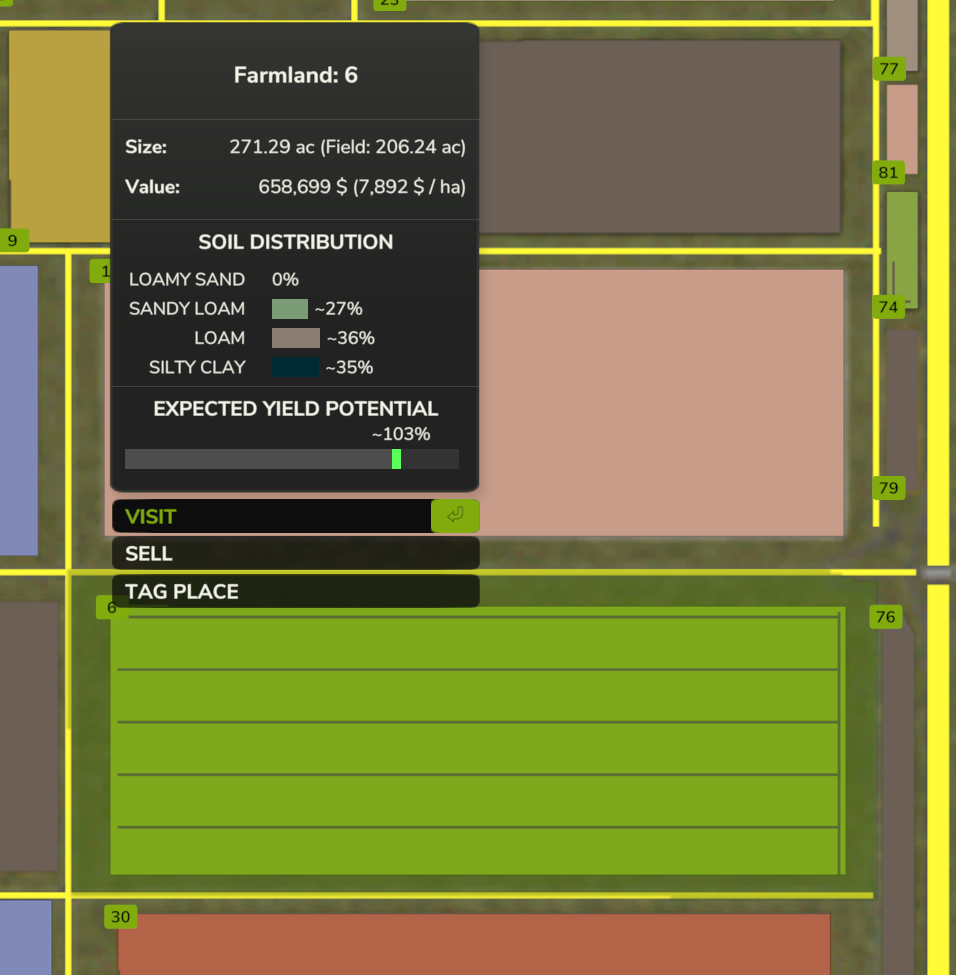Viewport: 956px width, 975px height.
Task: Click the large brown field at top right
Action: (x=659, y=137)
